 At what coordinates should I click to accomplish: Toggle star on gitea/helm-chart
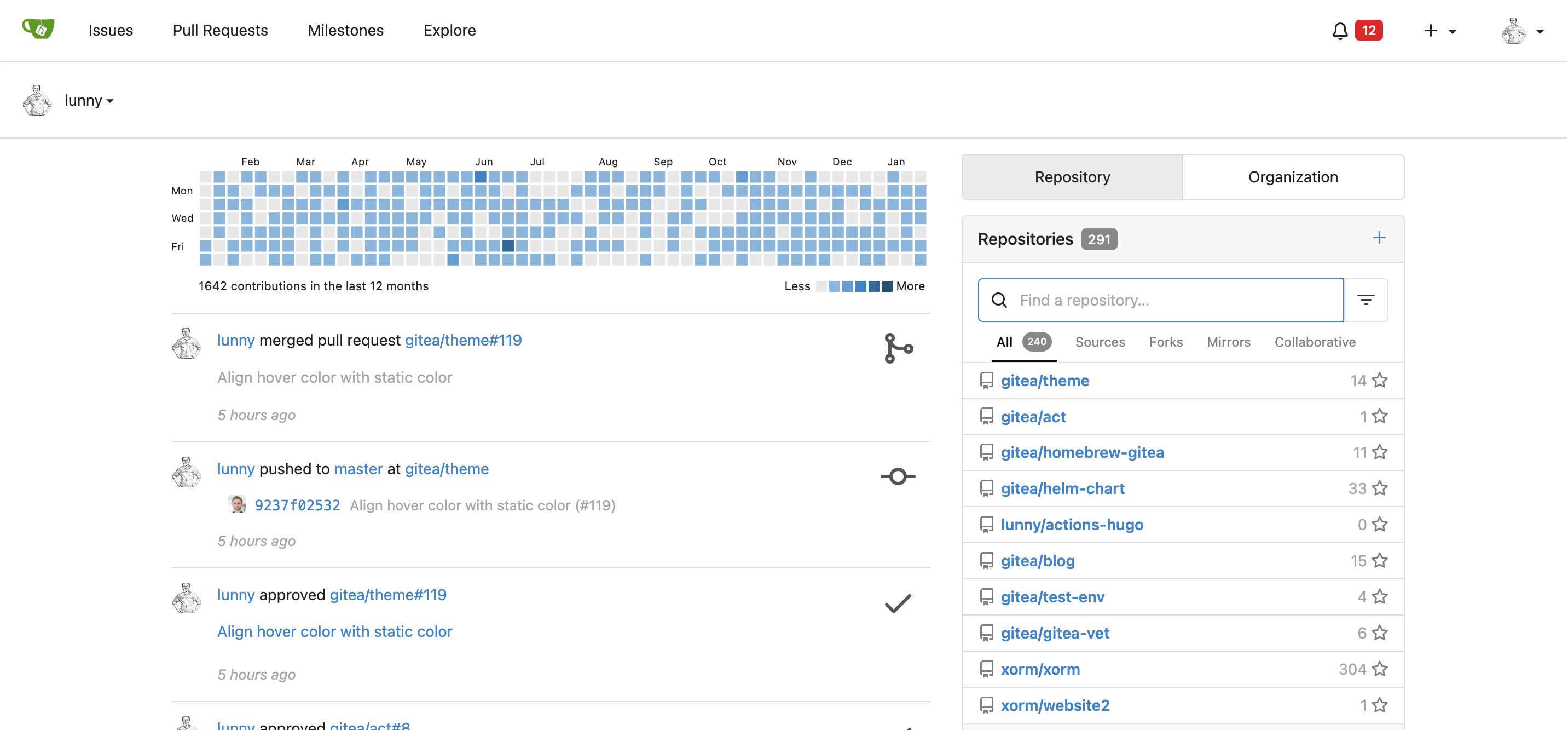[x=1380, y=488]
